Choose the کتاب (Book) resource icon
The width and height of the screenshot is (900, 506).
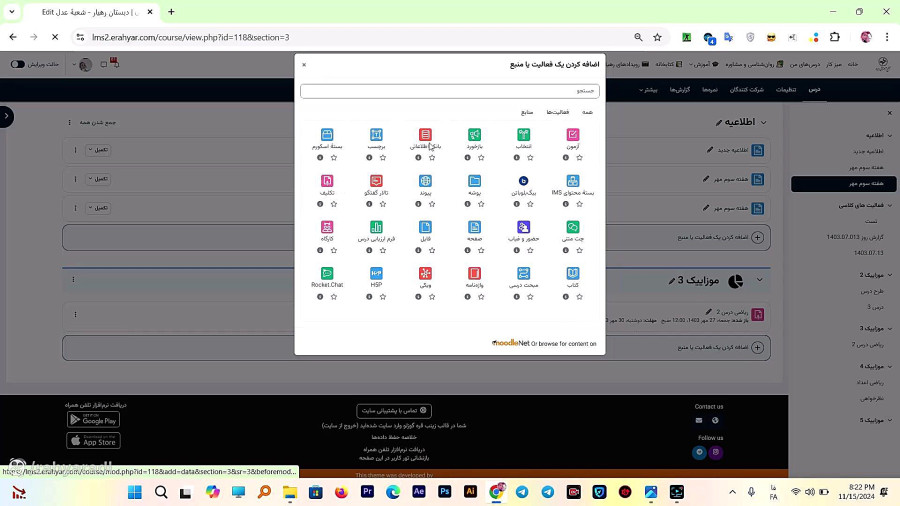coord(572,274)
